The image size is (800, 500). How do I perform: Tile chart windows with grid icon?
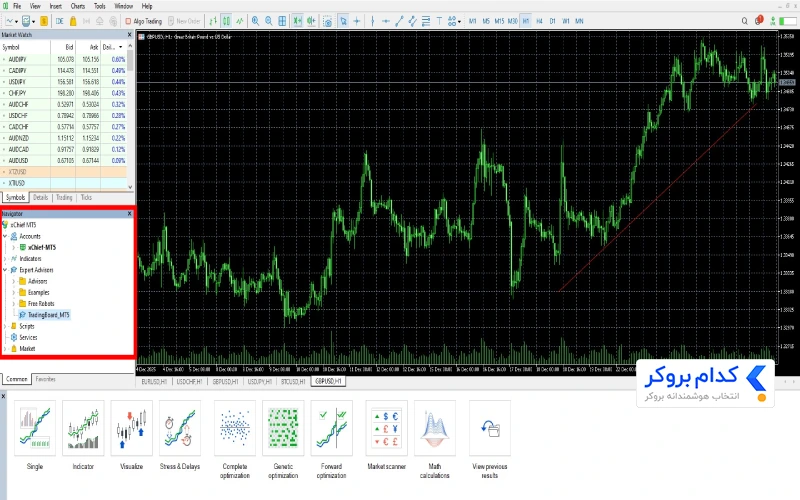pos(282,21)
